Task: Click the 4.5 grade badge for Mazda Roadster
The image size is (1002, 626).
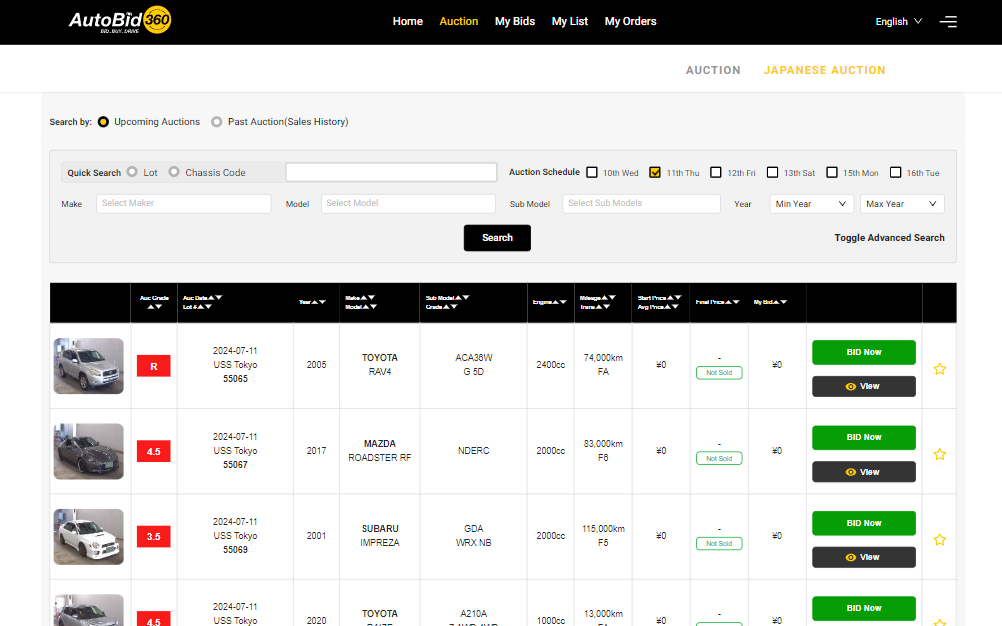Action: pos(153,452)
